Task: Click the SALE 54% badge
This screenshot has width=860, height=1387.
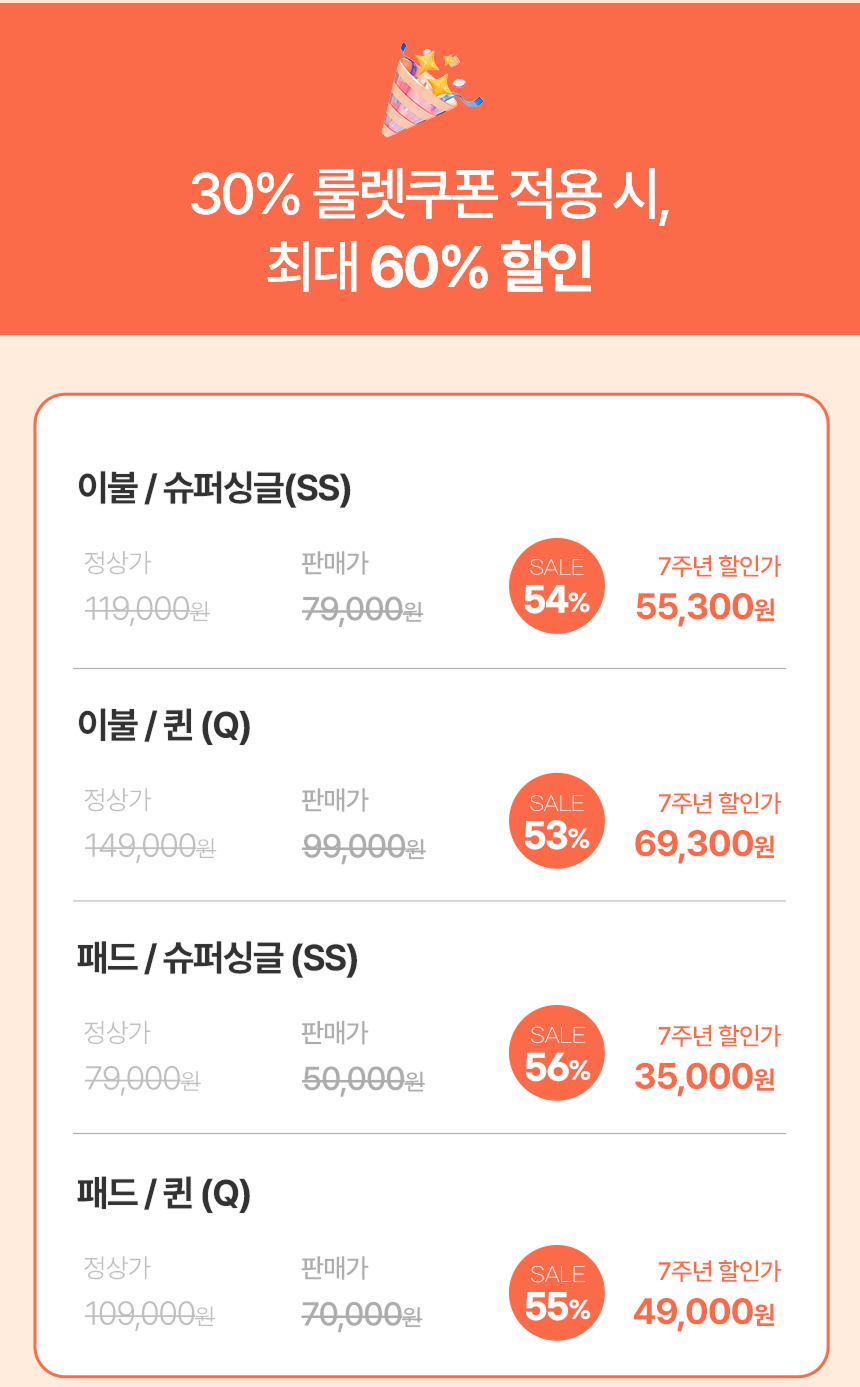Action: [557, 587]
